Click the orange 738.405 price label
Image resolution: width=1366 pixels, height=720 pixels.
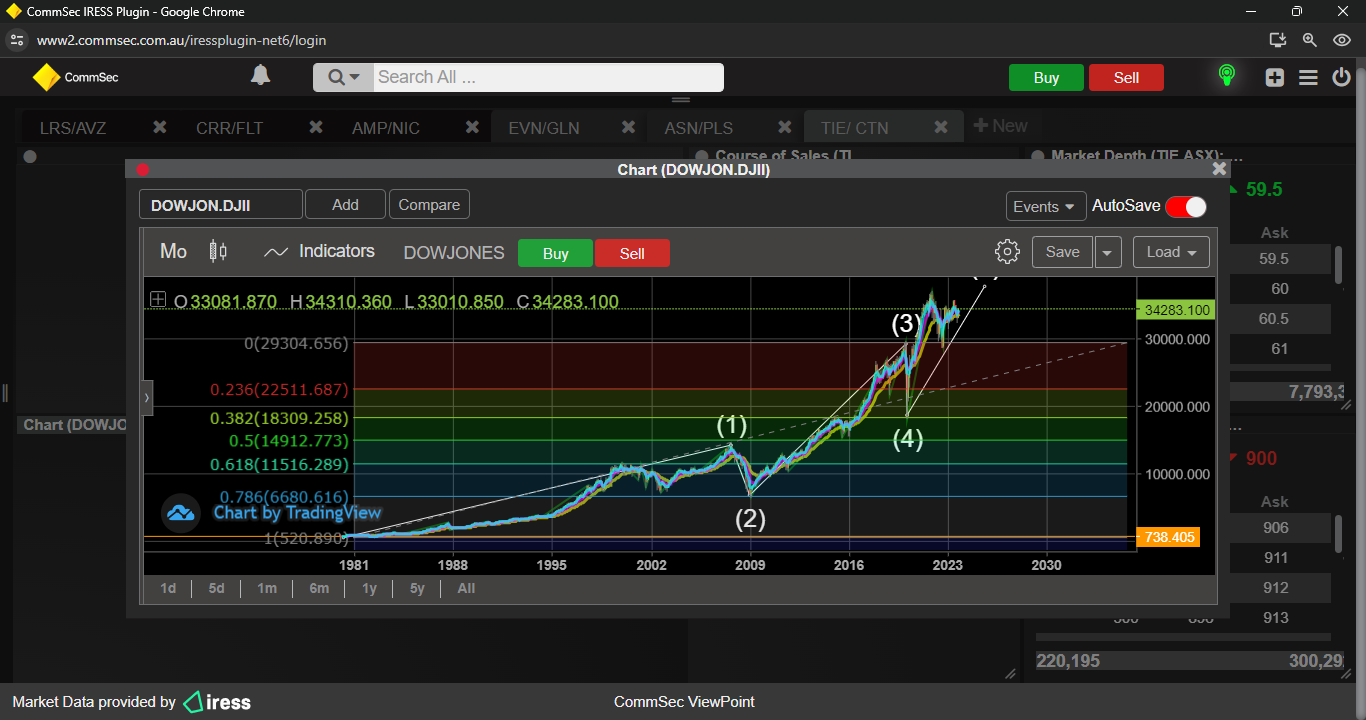(1167, 537)
